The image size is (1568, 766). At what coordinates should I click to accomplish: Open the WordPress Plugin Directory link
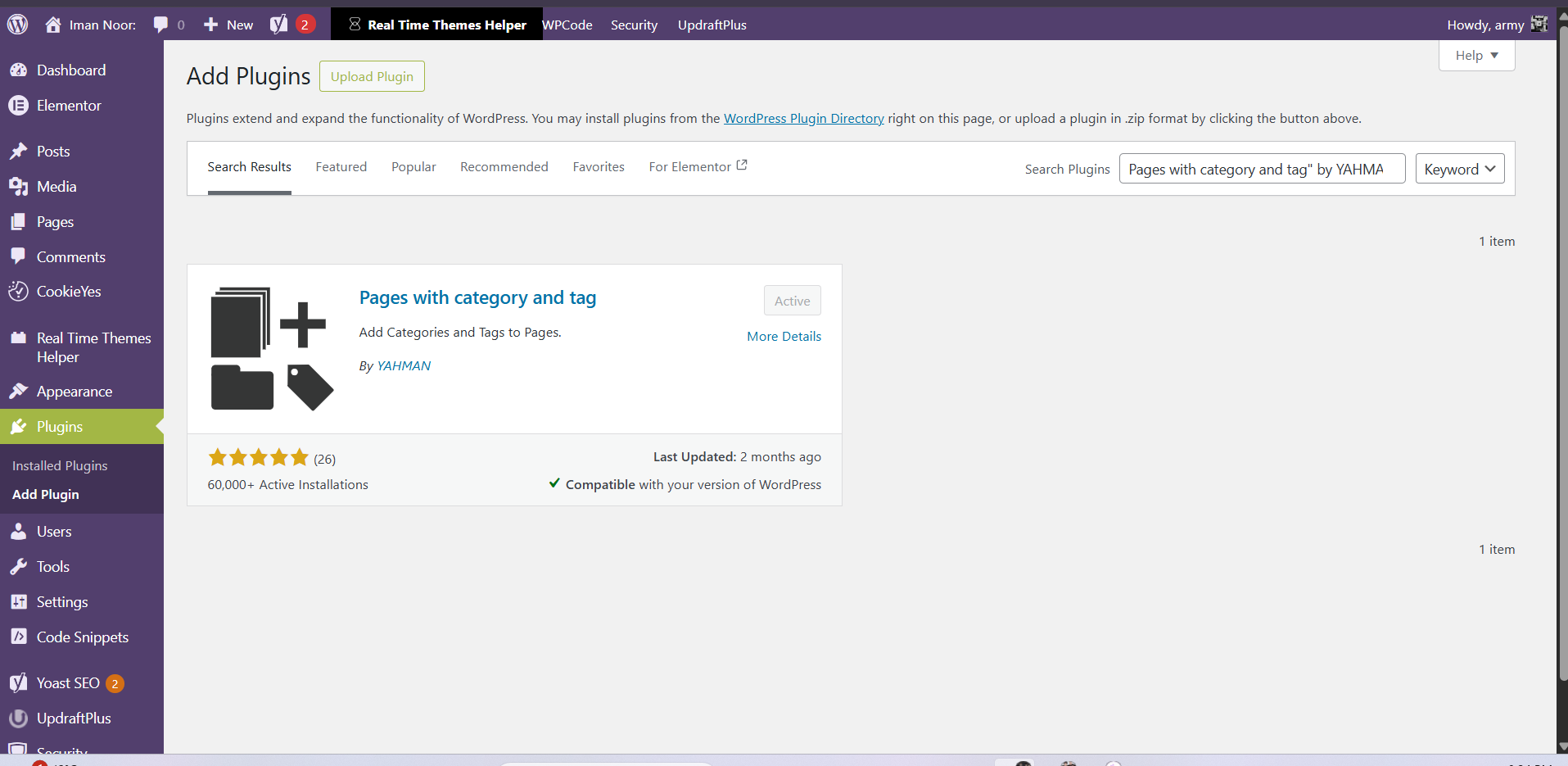coord(804,119)
